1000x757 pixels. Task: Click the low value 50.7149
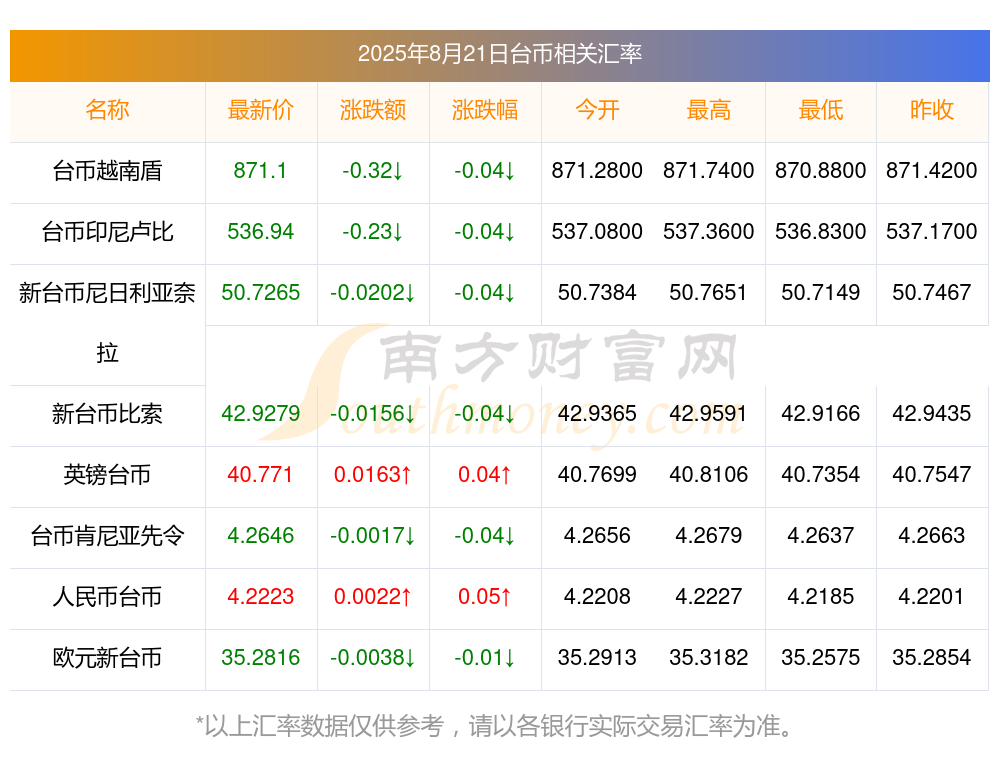point(821,293)
